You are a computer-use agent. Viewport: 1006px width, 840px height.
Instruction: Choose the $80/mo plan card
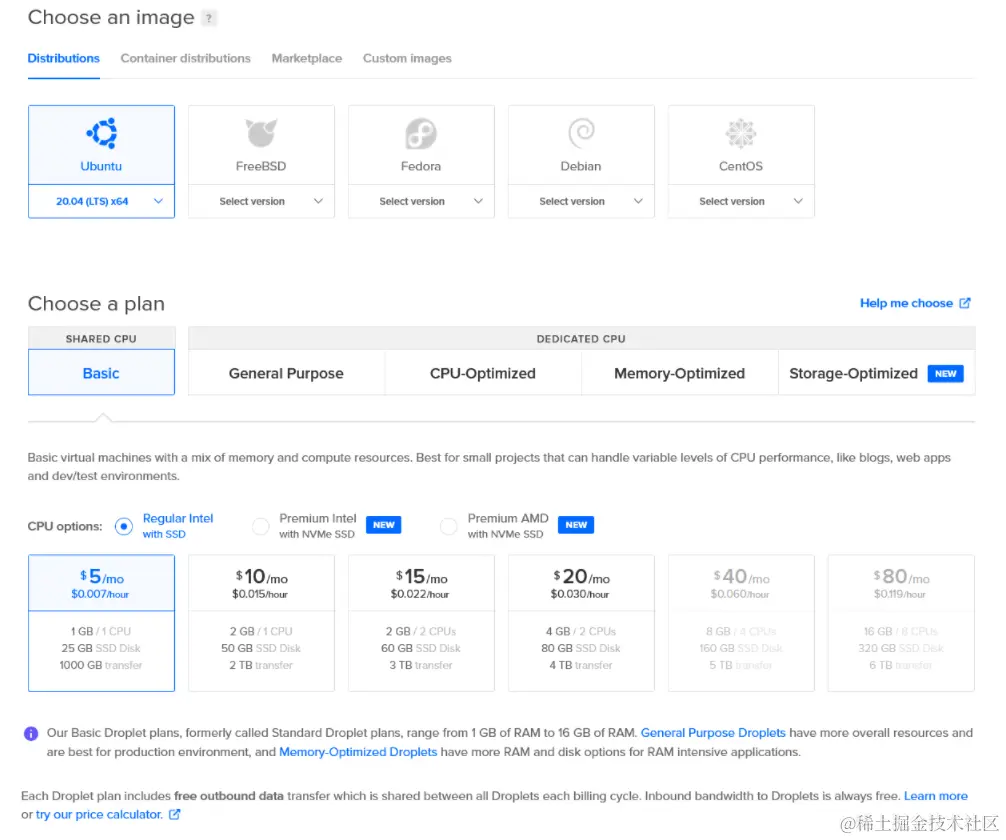(x=901, y=623)
